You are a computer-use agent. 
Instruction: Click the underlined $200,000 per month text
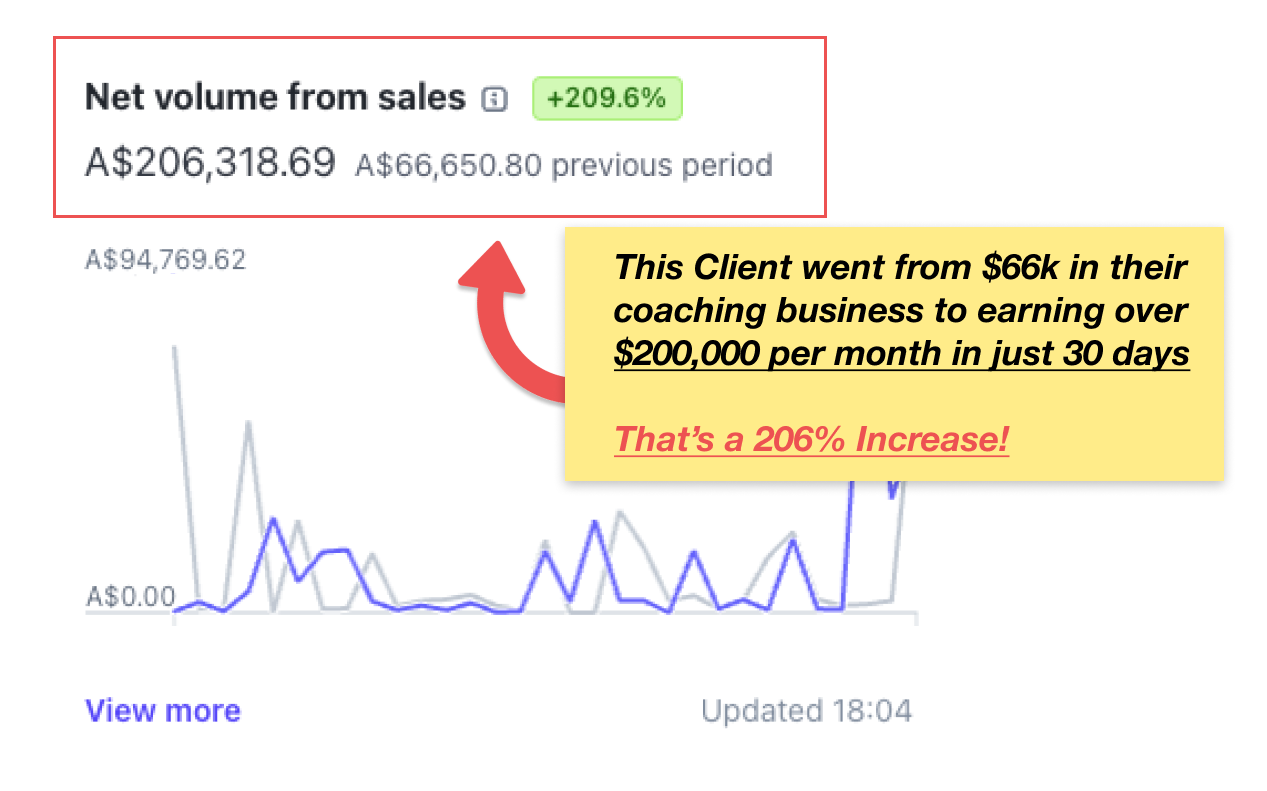click(x=901, y=353)
